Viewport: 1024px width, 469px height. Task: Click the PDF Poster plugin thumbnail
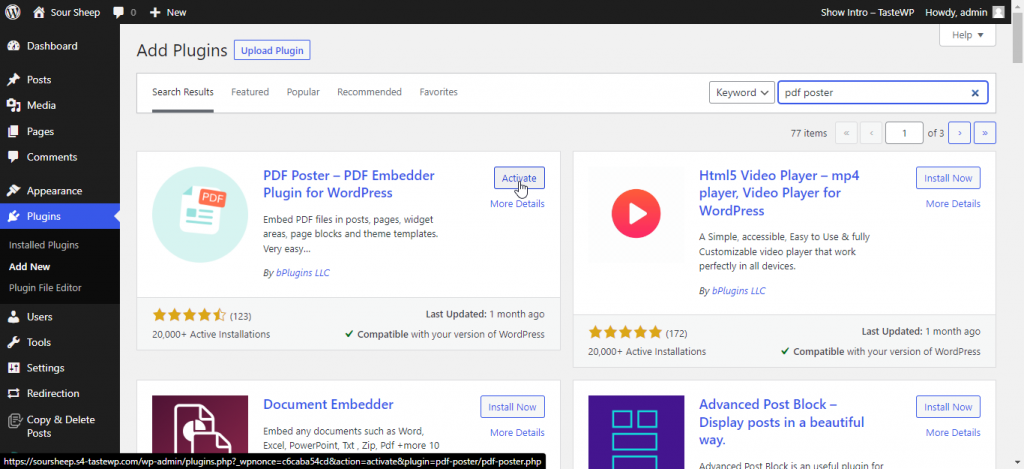(200, 214)
